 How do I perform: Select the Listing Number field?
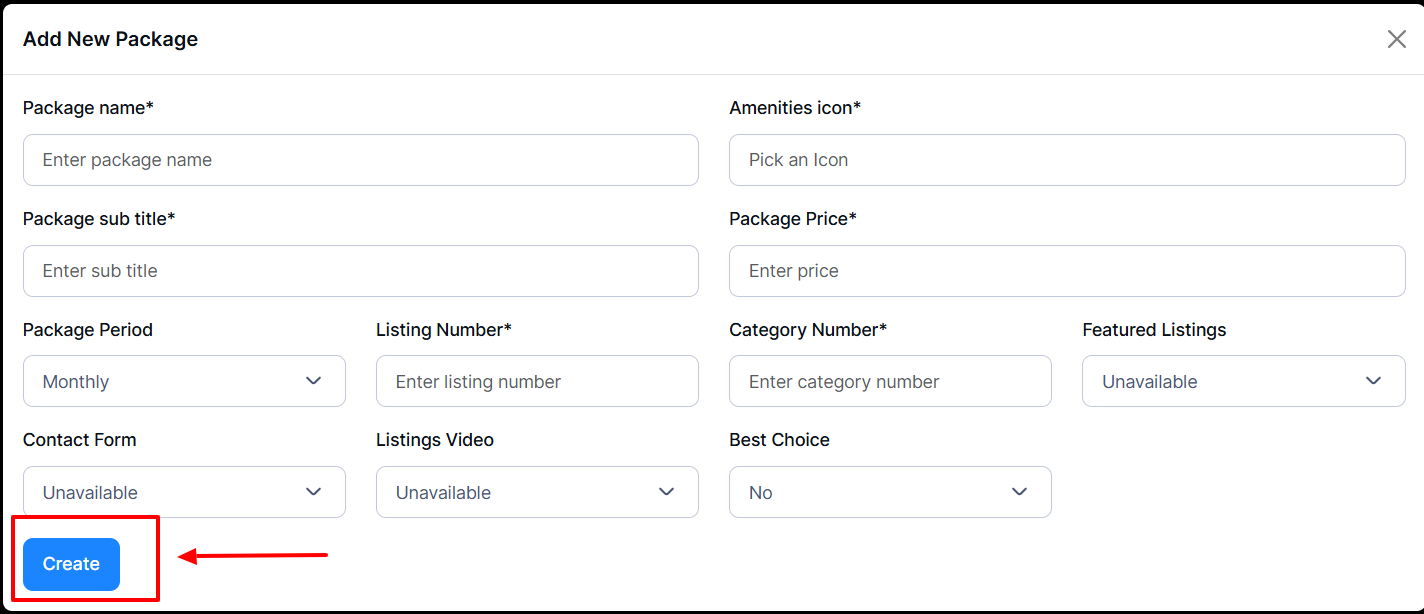[536, 381]
